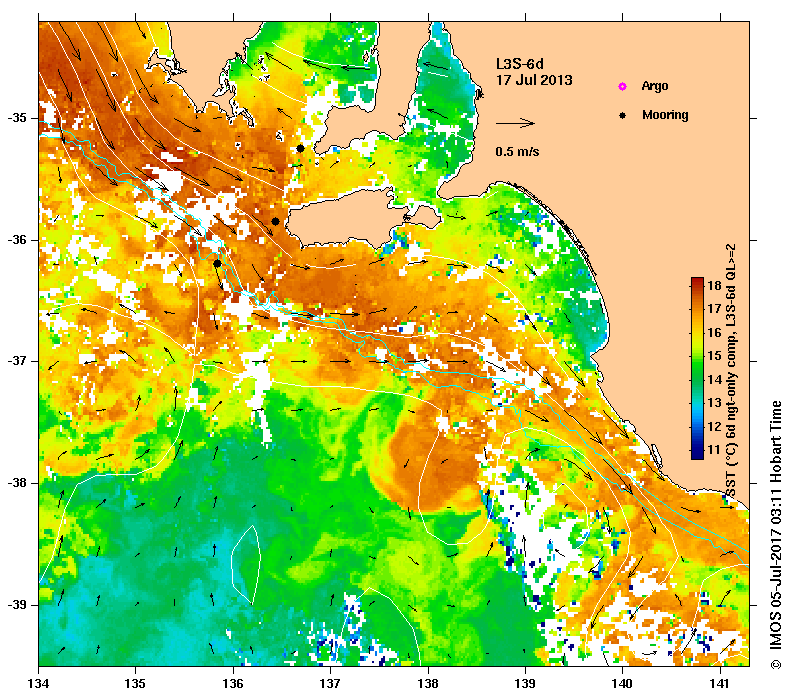Click the northernmost mooring dot on map
Screen dimensions: 791x700
(300, 148)
